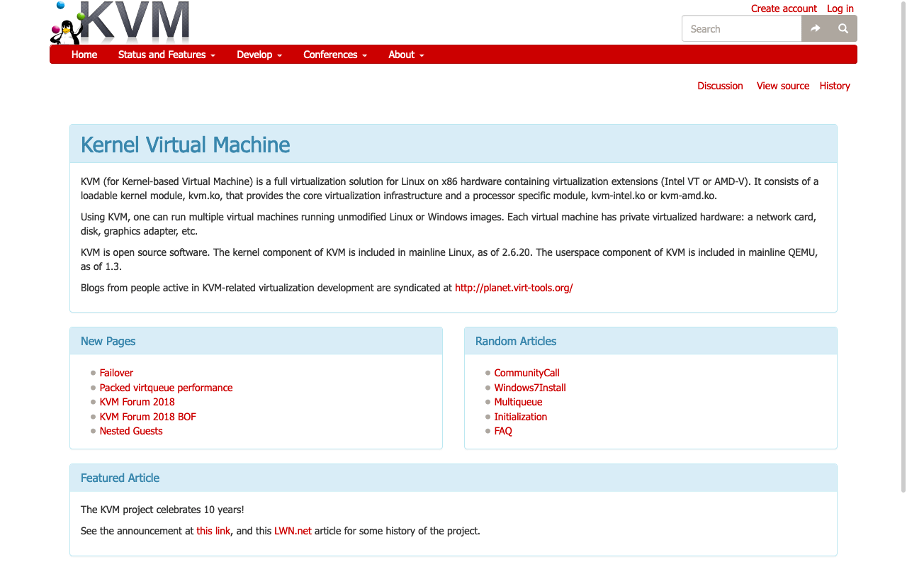908x568 pixels.
Task: Open the Initialization article link
Action: 521,416
